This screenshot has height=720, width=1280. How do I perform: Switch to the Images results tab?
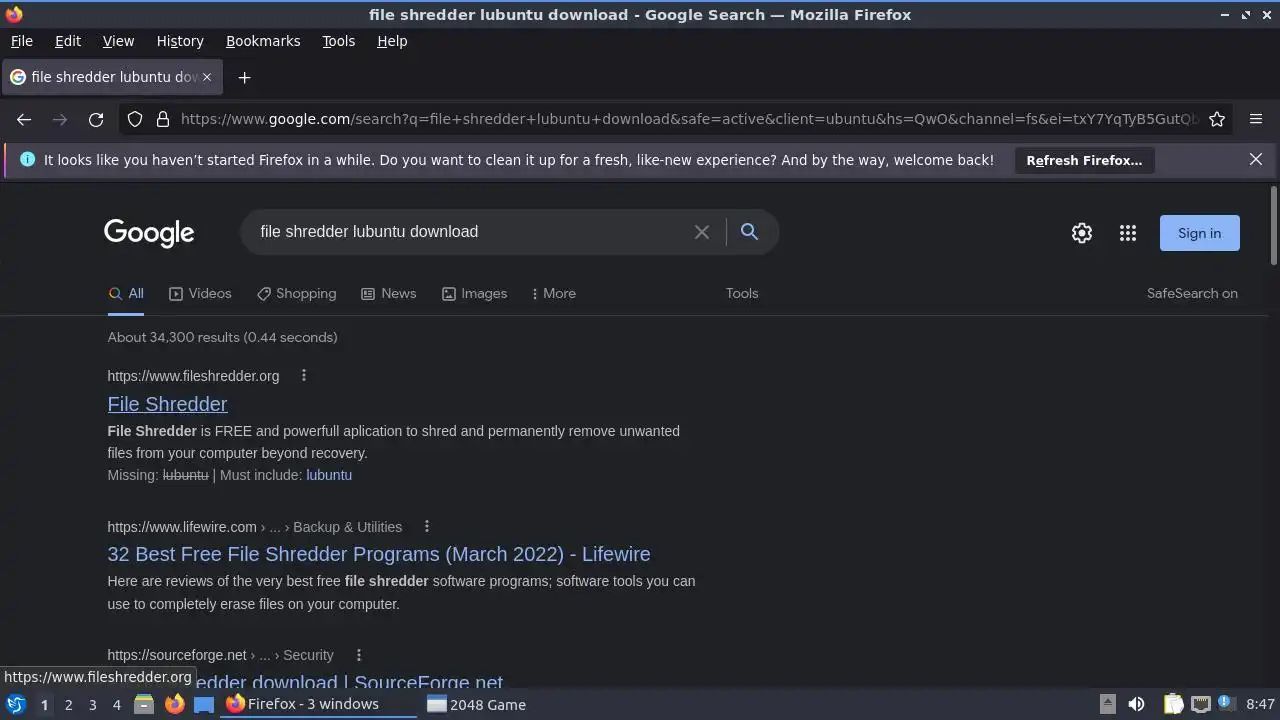tap(474, 293)
